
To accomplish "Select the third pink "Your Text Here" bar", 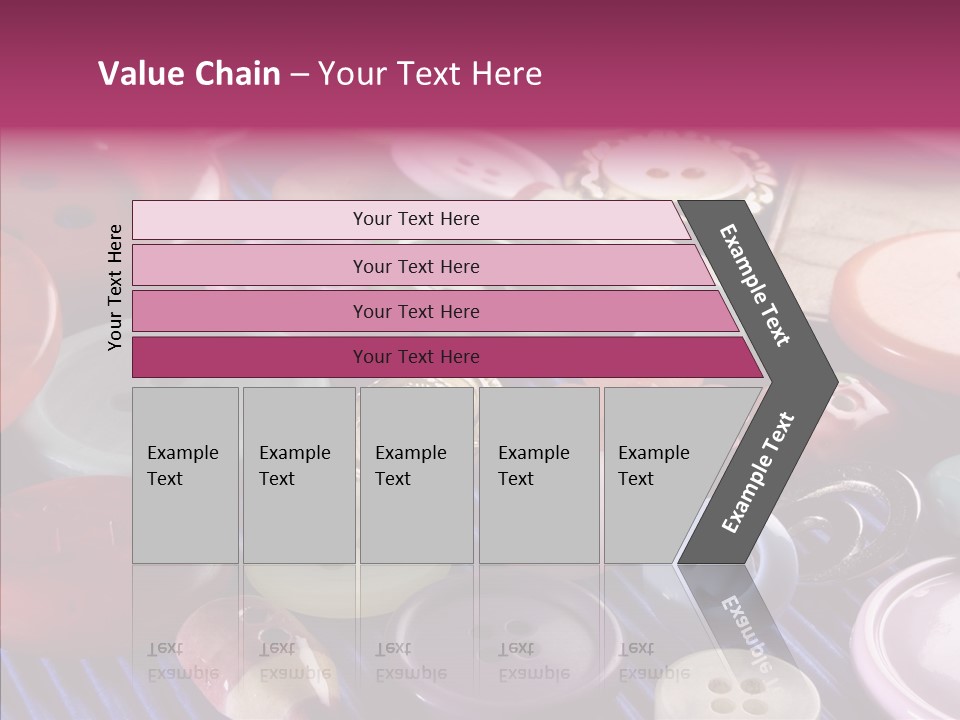I will tap(416, 311).
